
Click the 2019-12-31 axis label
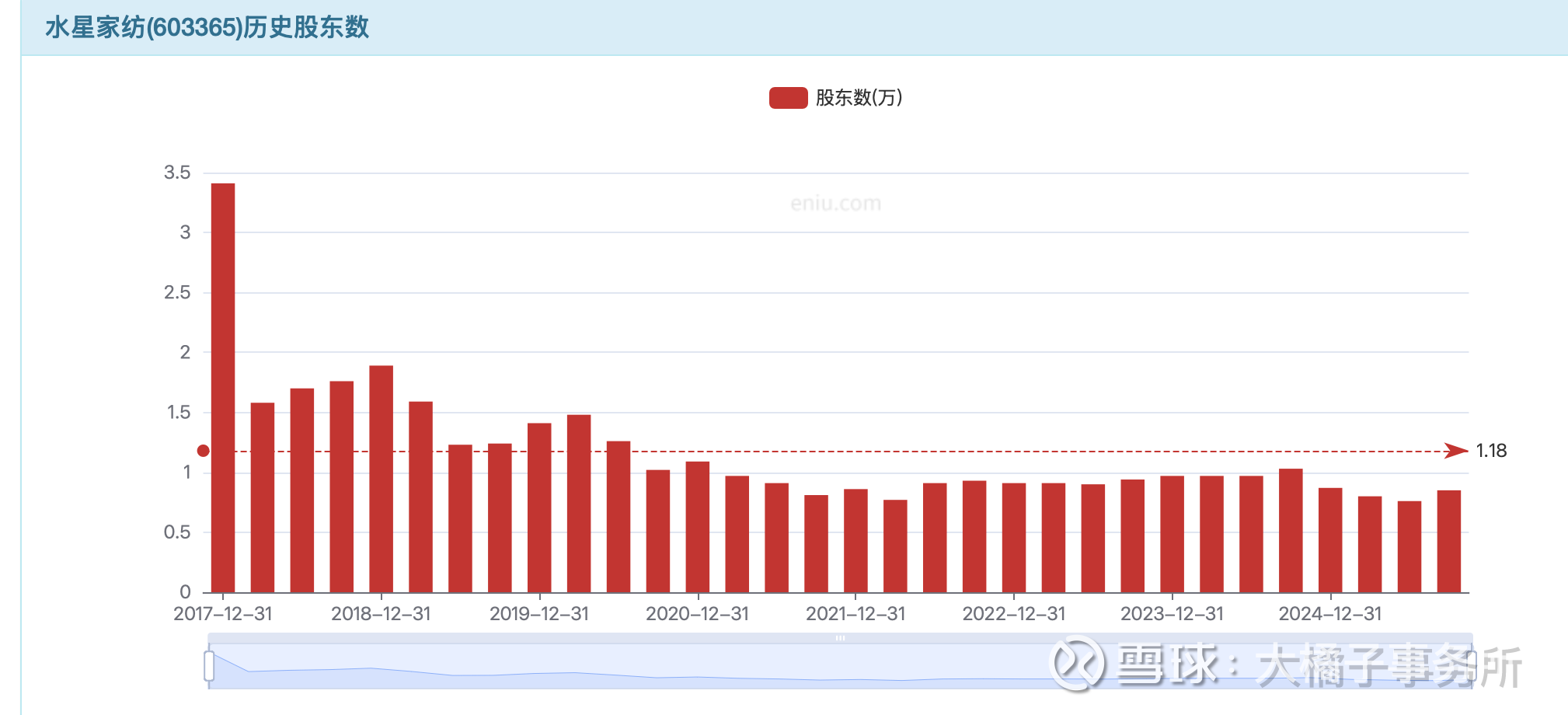click(539, 614)
